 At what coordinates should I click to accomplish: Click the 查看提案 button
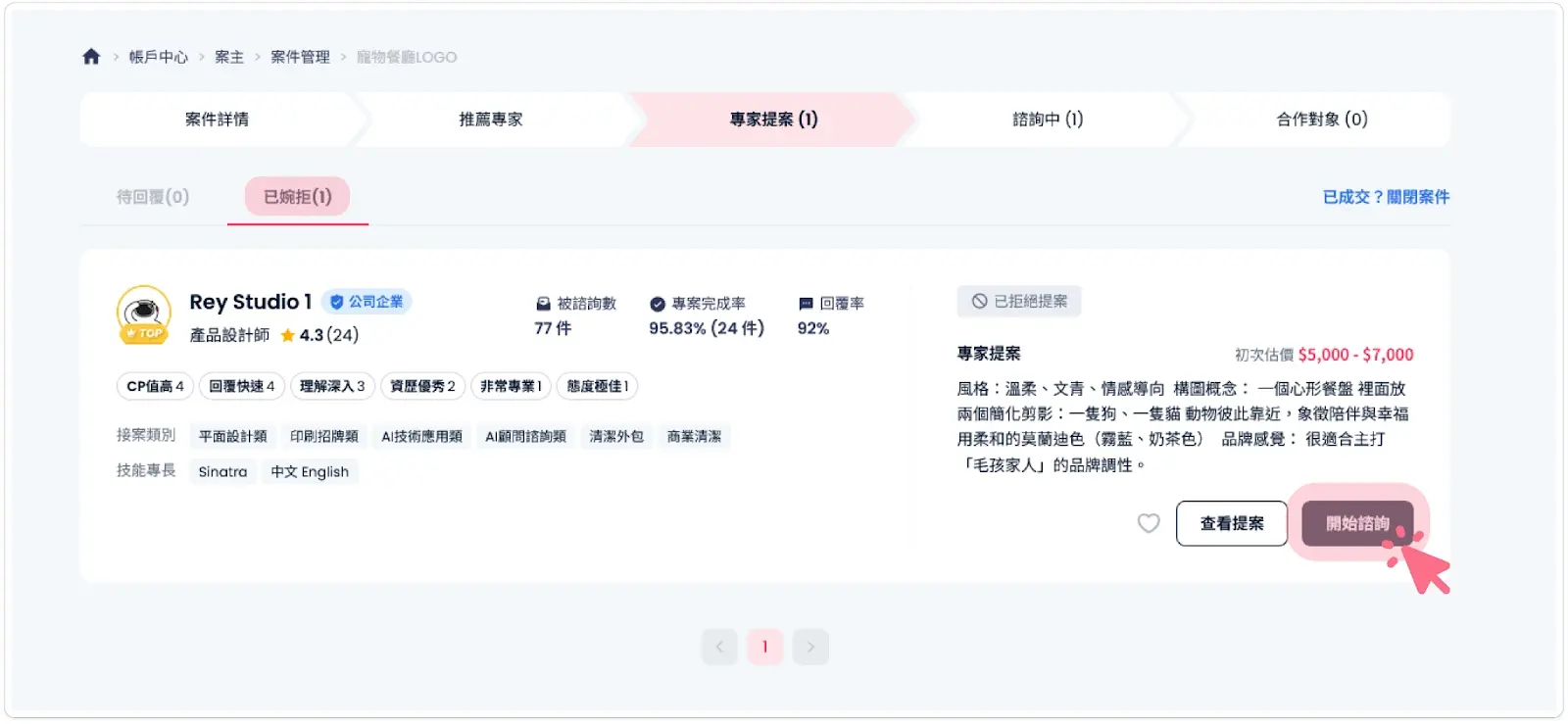(x=1231, y=523)
